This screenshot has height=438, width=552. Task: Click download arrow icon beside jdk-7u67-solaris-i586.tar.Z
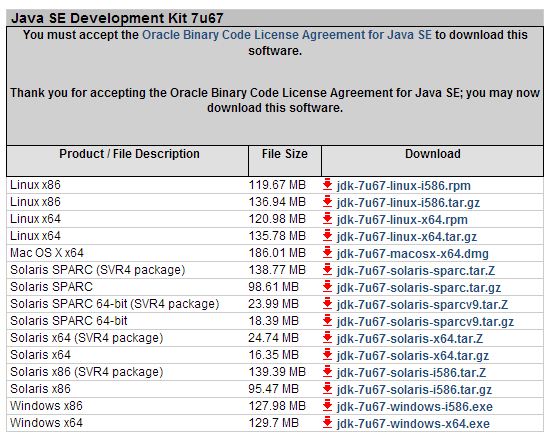point(327,371)
